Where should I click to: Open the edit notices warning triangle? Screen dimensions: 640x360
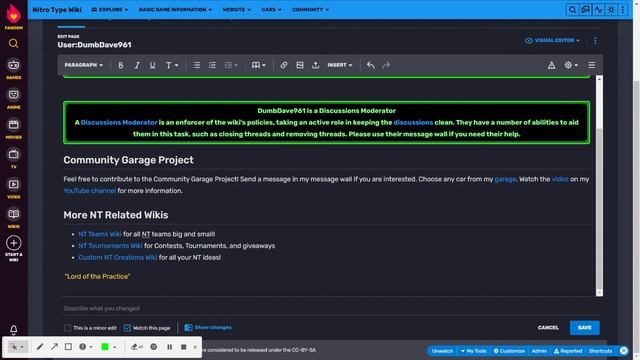[551, 65]
